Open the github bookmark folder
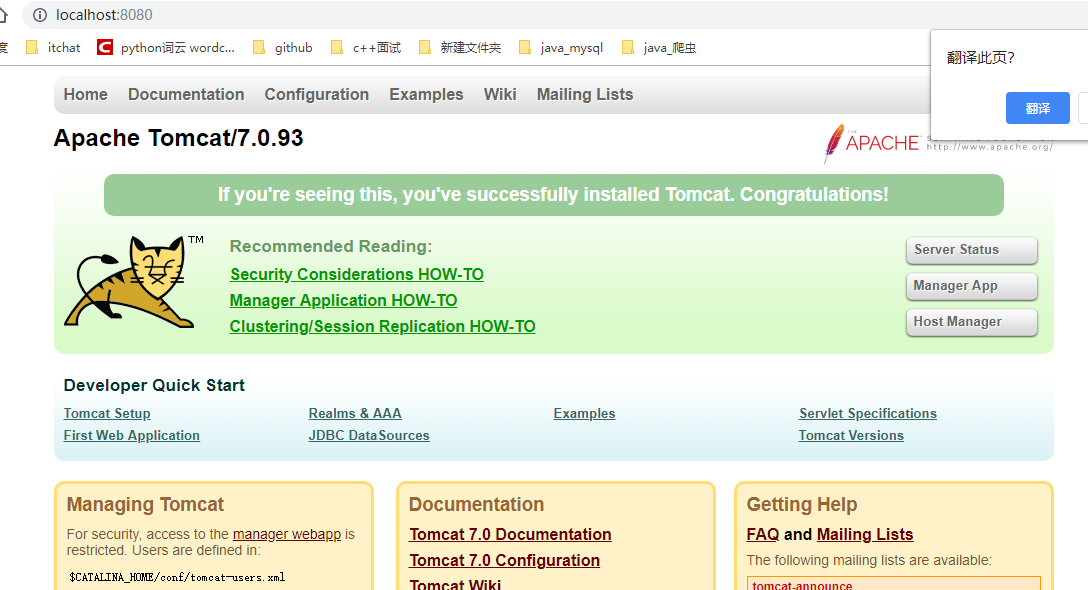Screen dimensions: 1088x590 282,47
